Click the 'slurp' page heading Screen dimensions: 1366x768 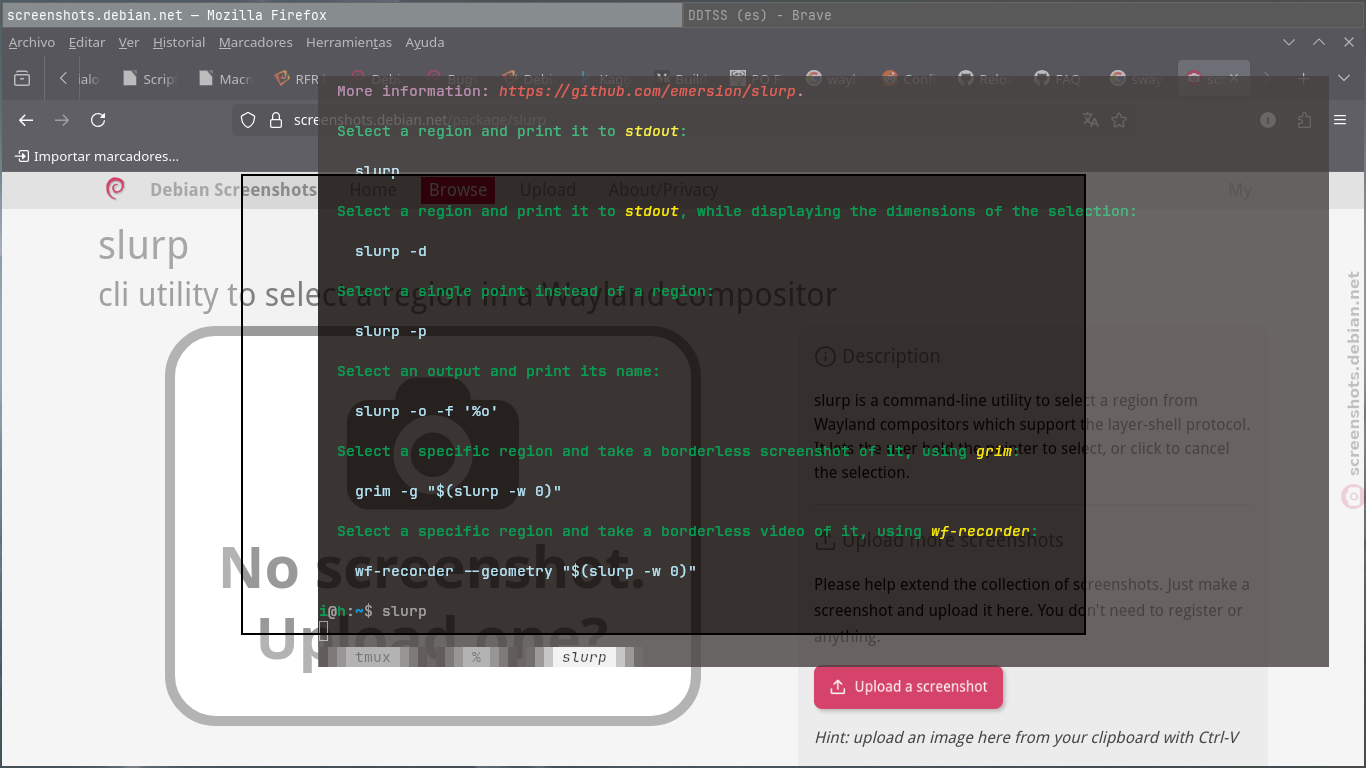tap(143, 245)
